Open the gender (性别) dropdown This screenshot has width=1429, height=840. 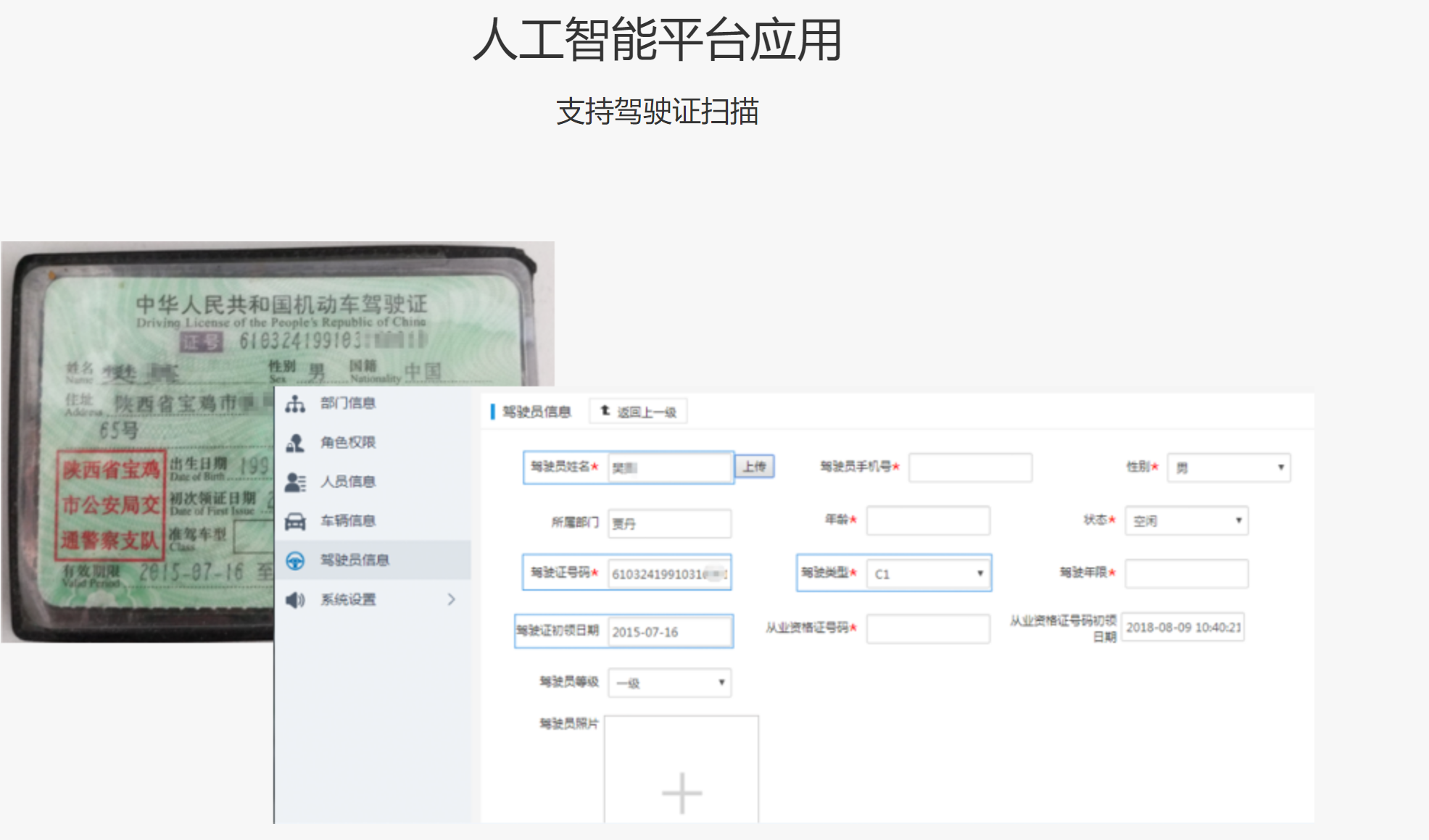click(x=1229, y=467)
